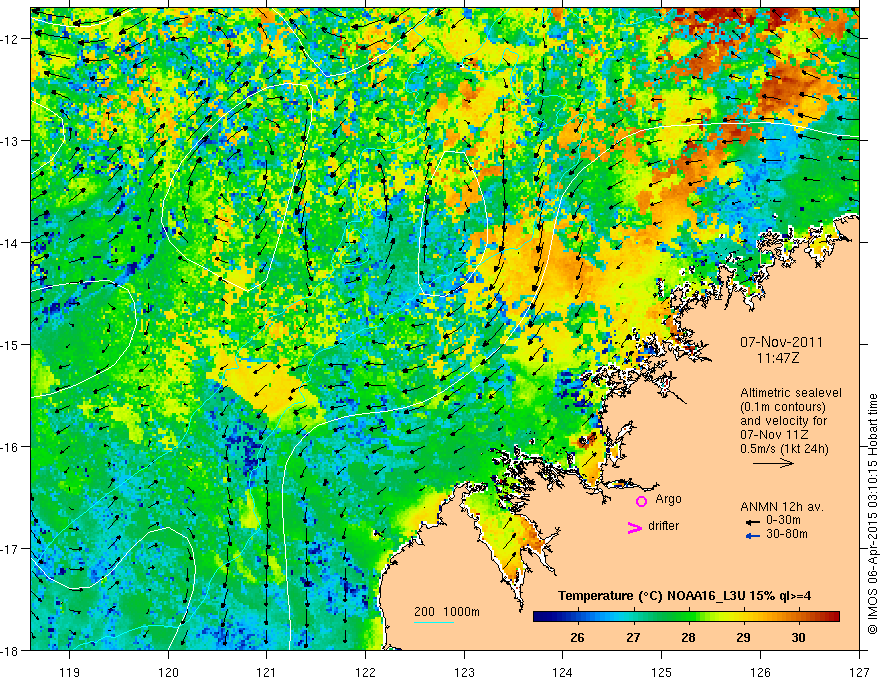Screen dimensions: 880x680
Task: Click the colorbar value 28
Action: tap(688, 637)
